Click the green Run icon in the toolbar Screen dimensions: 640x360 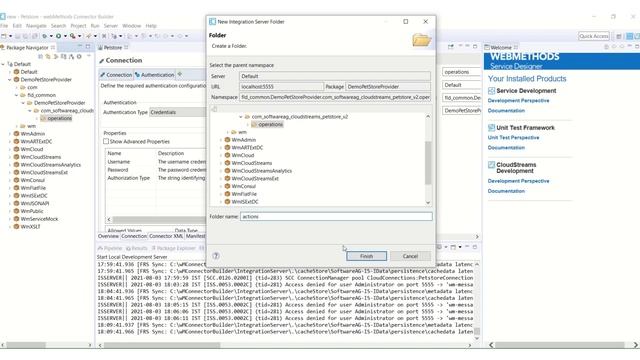click(58, 36)
